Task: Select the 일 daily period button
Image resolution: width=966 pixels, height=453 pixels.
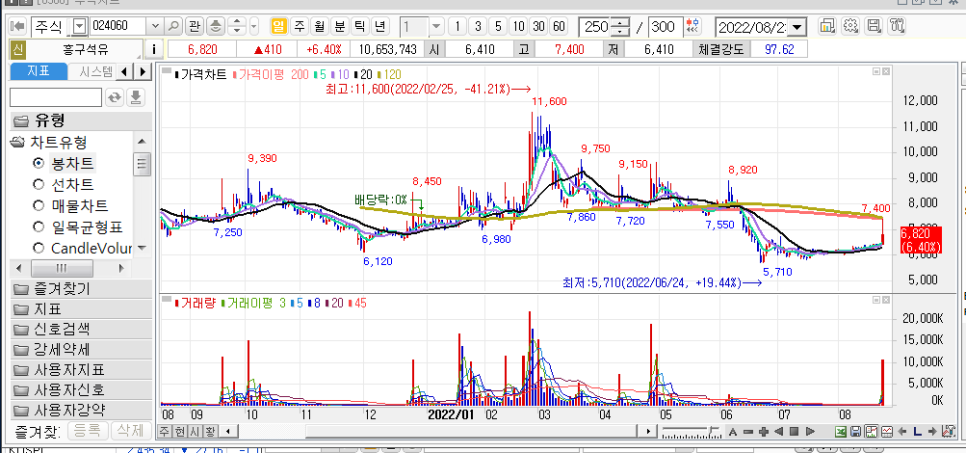Action: 280,27
